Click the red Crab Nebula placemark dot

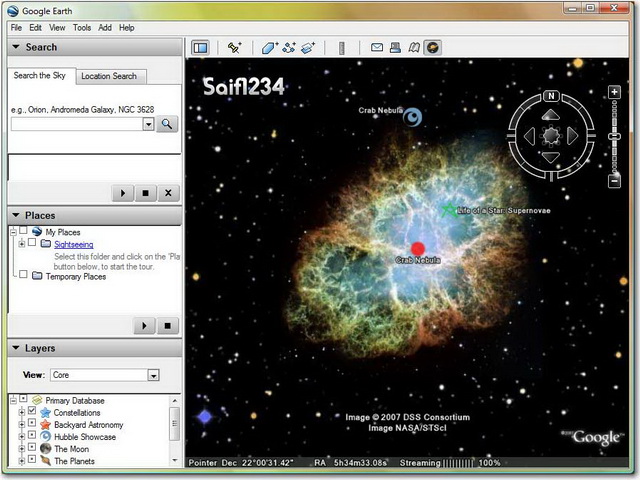[x=418, y=249]
